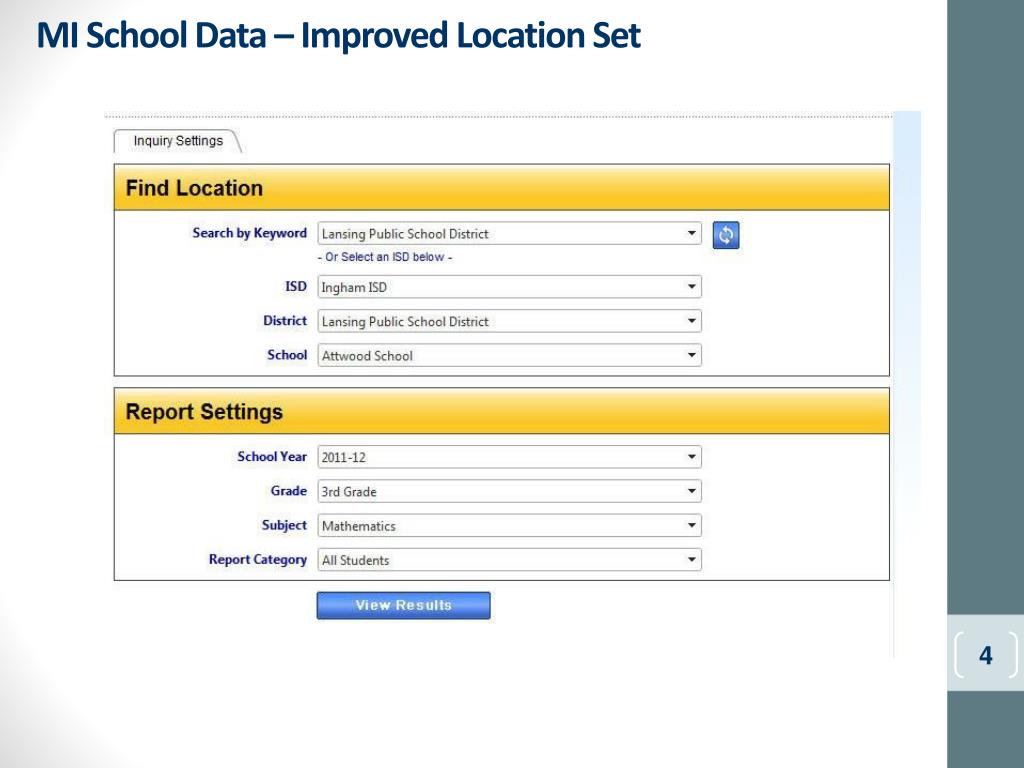1024x768 pixels.
Task: Click the School field label
Action: coord(287,355)
